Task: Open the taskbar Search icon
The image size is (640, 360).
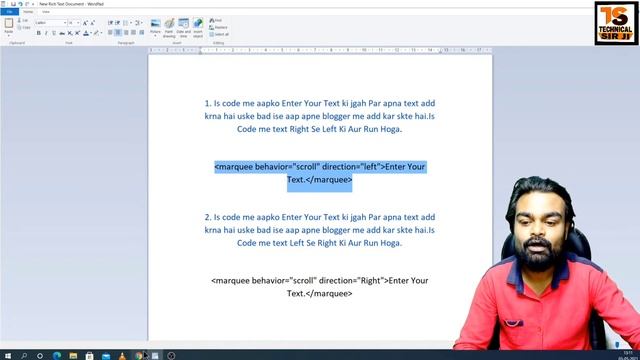Action: tap(24, 356)
